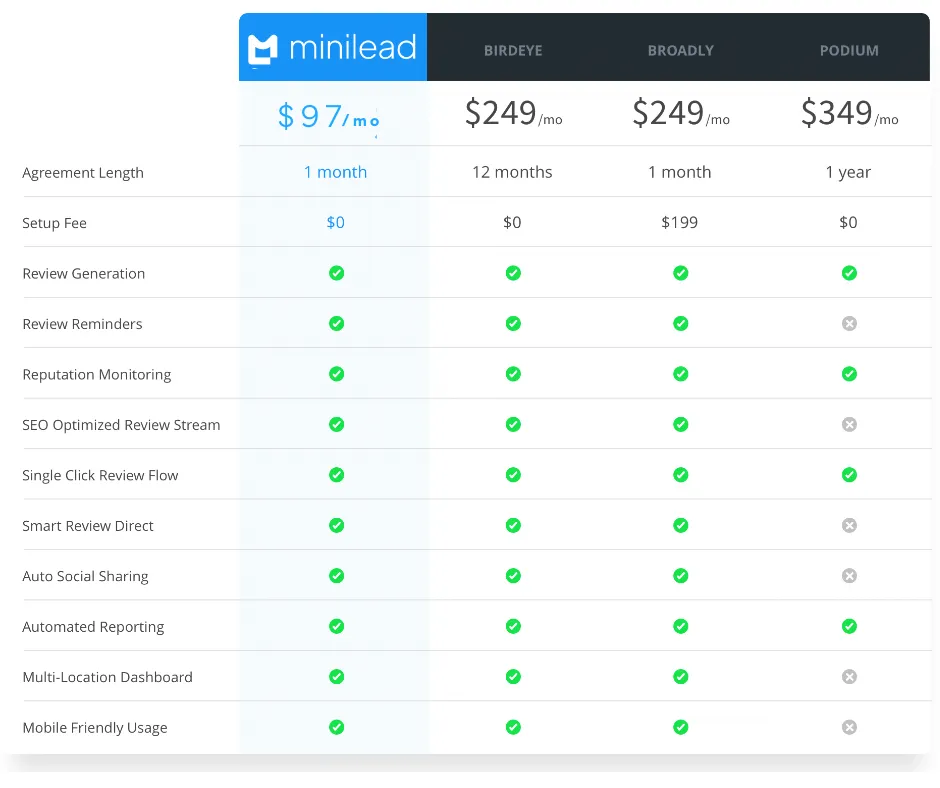Click minilead's Auto Social Sharing checkmark
940x788 pixels.
pyautogui.click(x=336, y=575)
